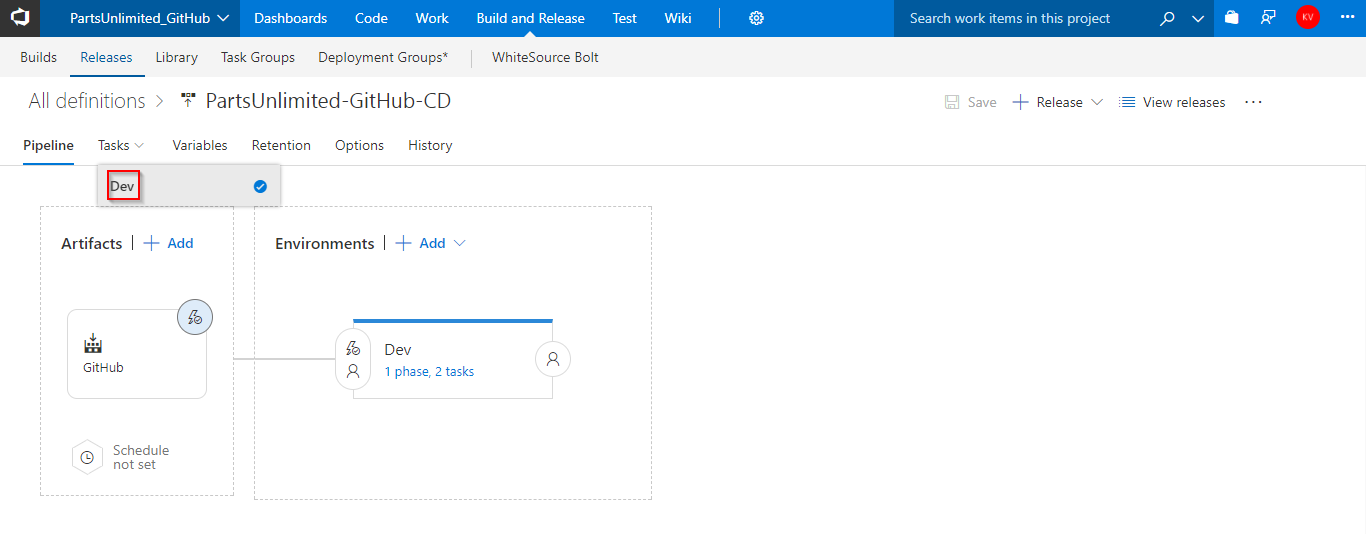1366x534 pixels.
Task: Go to the Deployment Groups sub-tab
Action: [x=383, y=57]
